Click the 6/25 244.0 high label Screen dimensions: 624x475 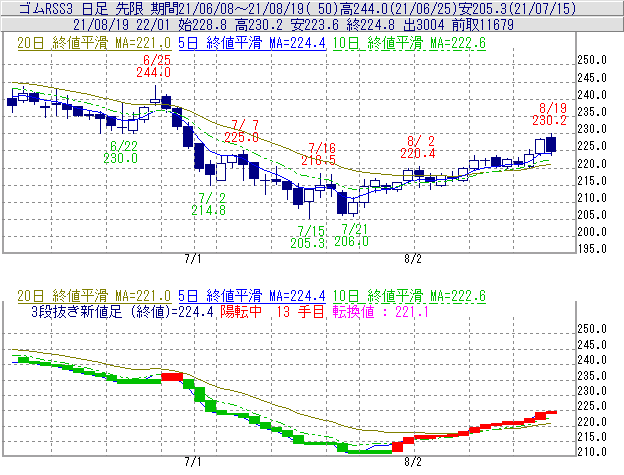pyautogui.click(x=154, y=66)
